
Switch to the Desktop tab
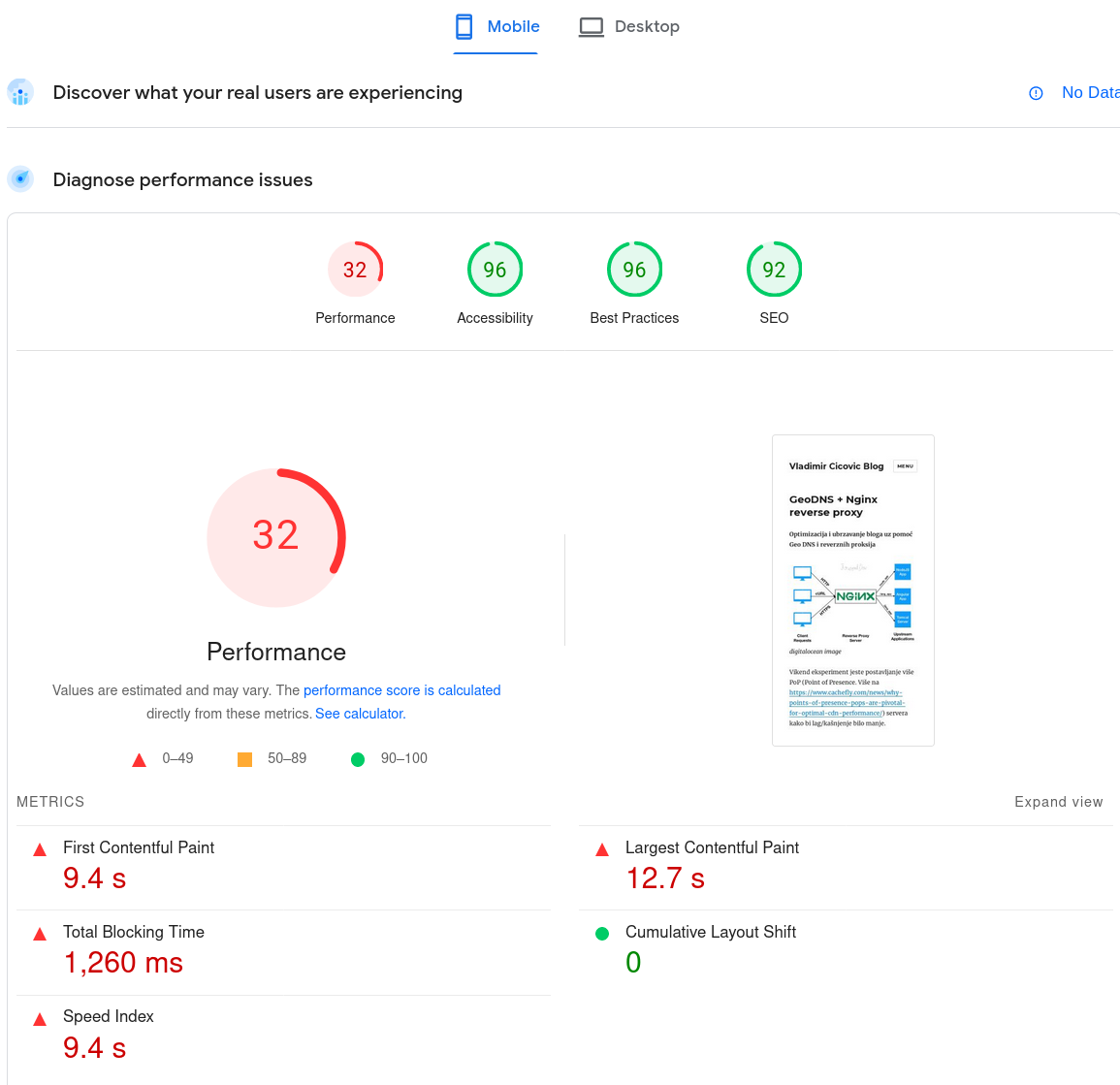(628, 27)
